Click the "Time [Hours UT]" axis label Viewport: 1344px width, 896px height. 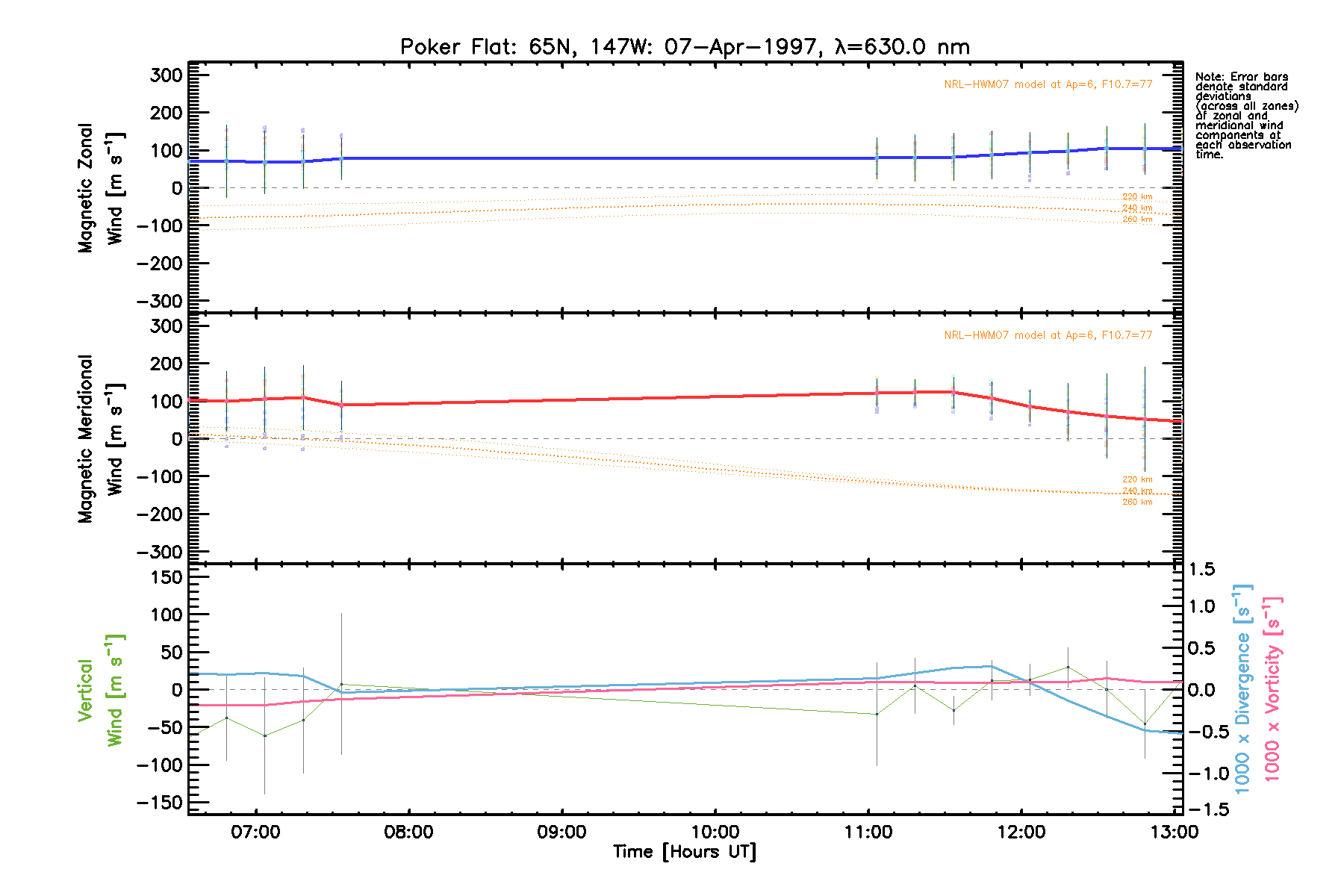[685, 852]
